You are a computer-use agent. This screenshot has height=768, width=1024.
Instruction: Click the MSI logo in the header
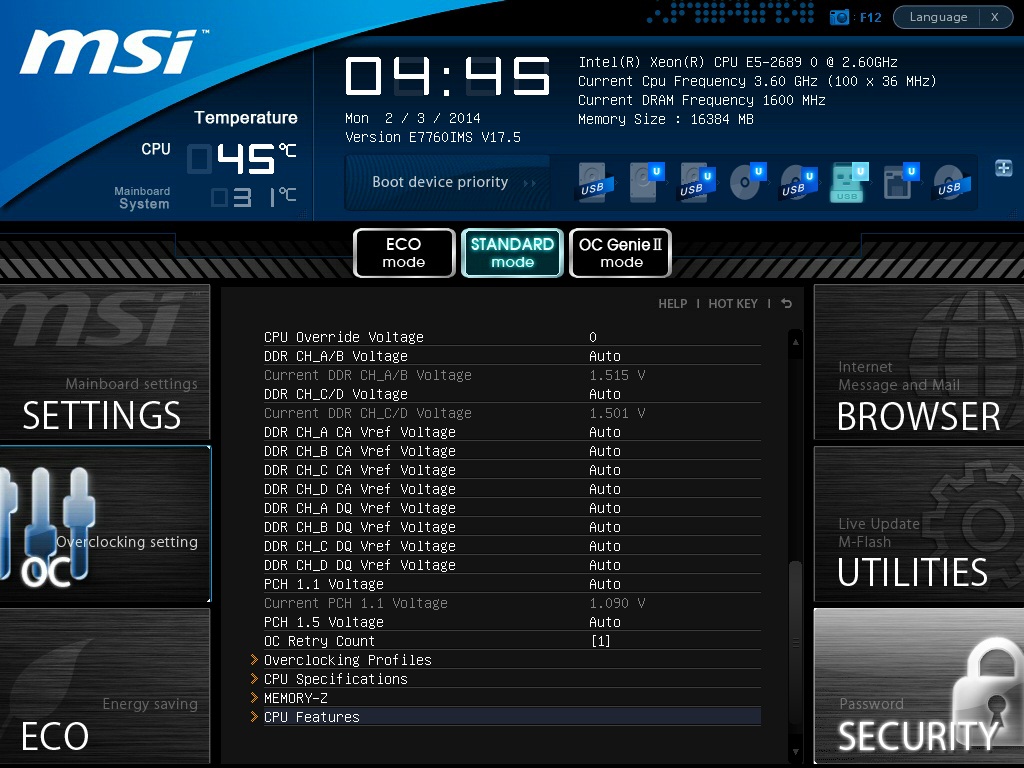click(x=114, y=51)
